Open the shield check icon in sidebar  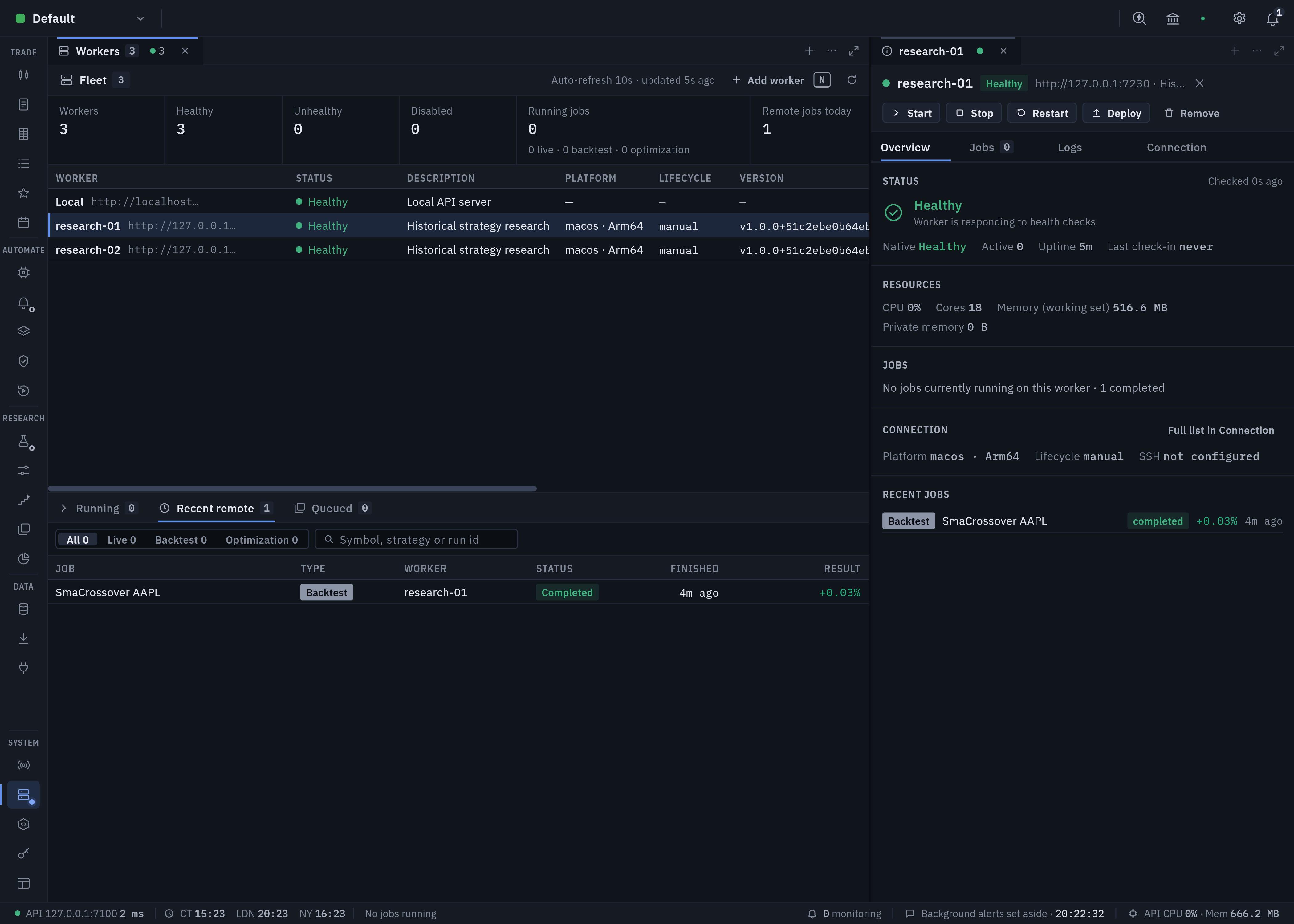coord(23,361)
